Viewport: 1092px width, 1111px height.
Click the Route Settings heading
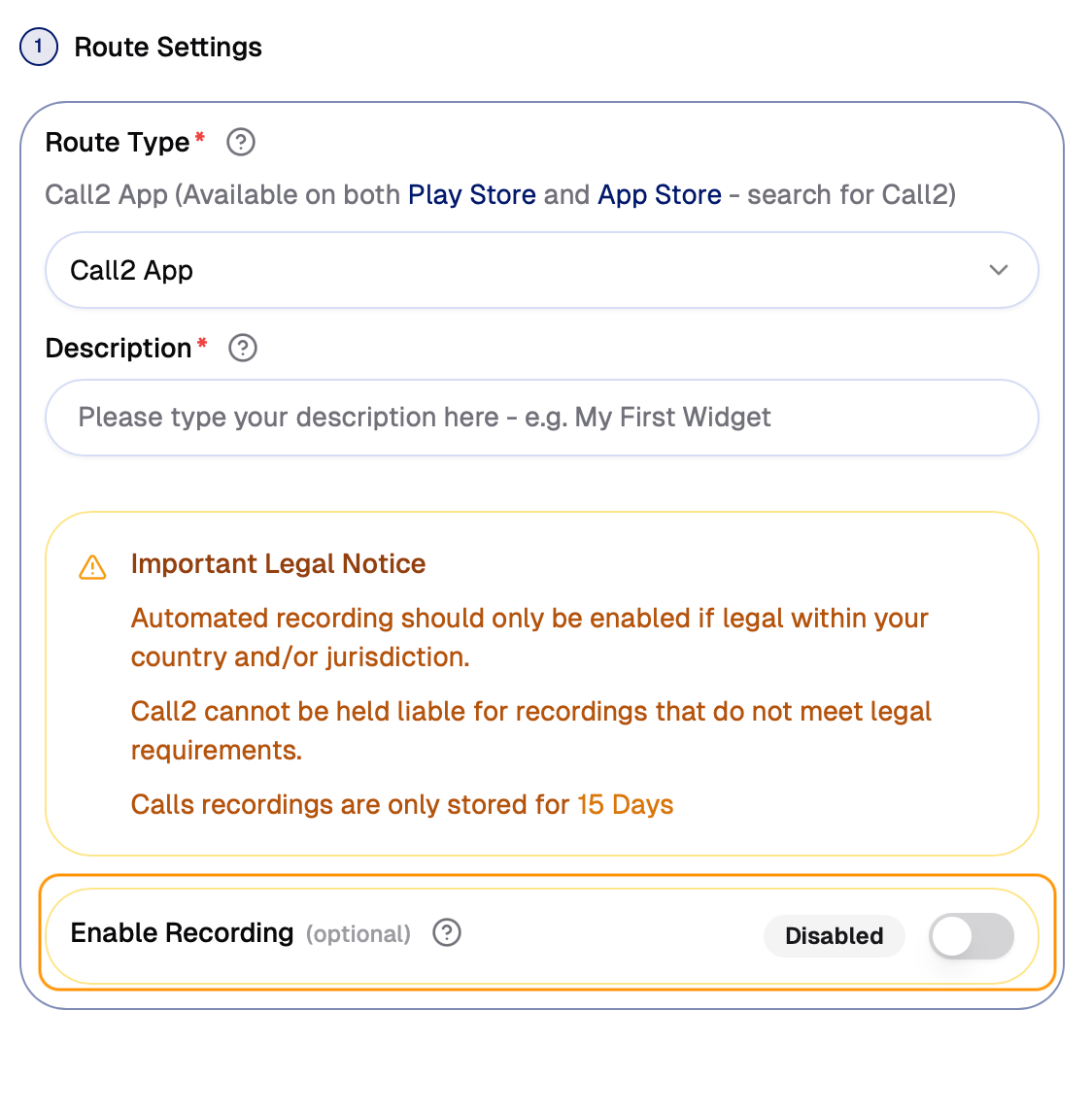point(168,48)
